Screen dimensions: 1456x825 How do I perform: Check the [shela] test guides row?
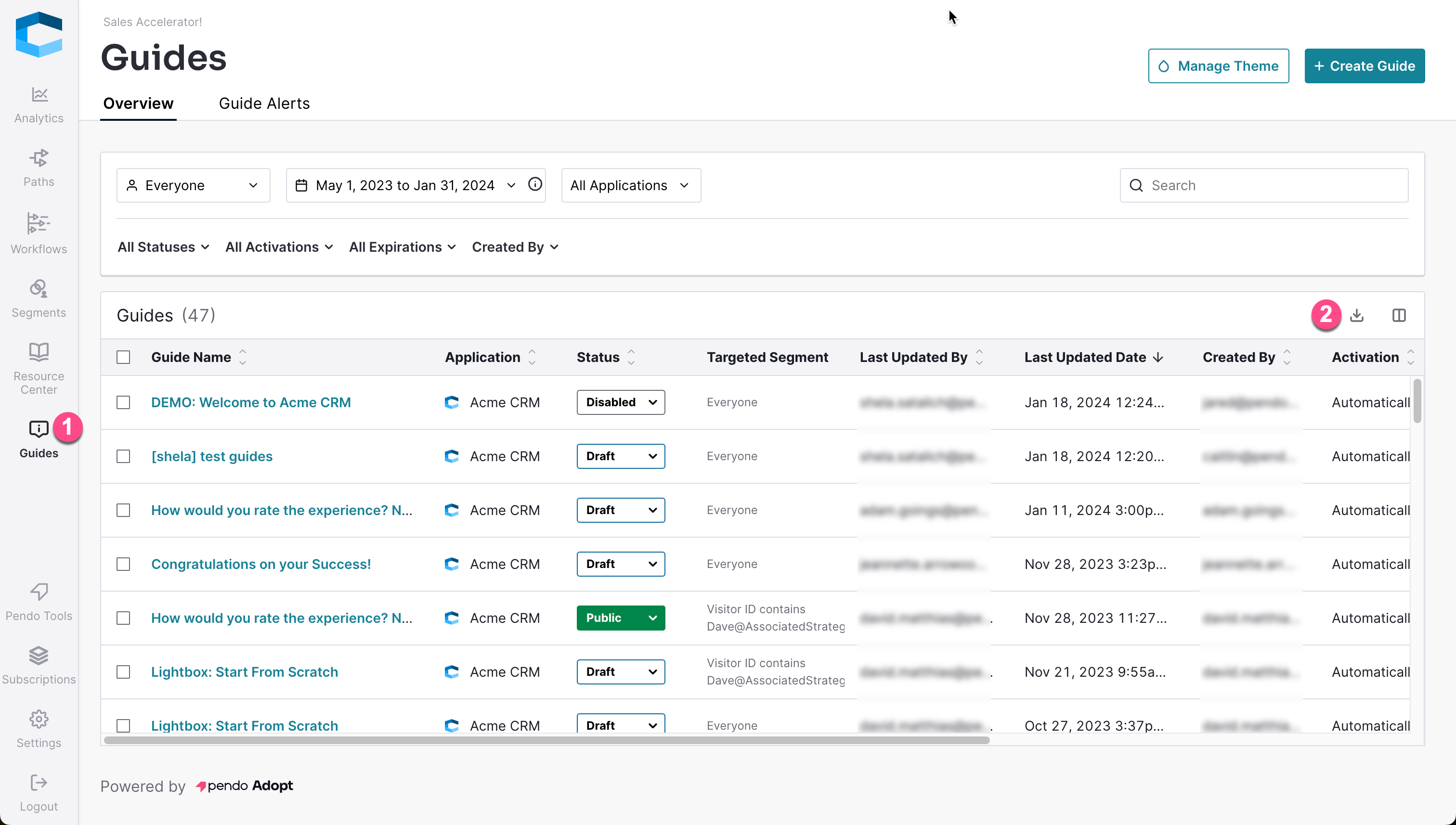pos(123,456)
